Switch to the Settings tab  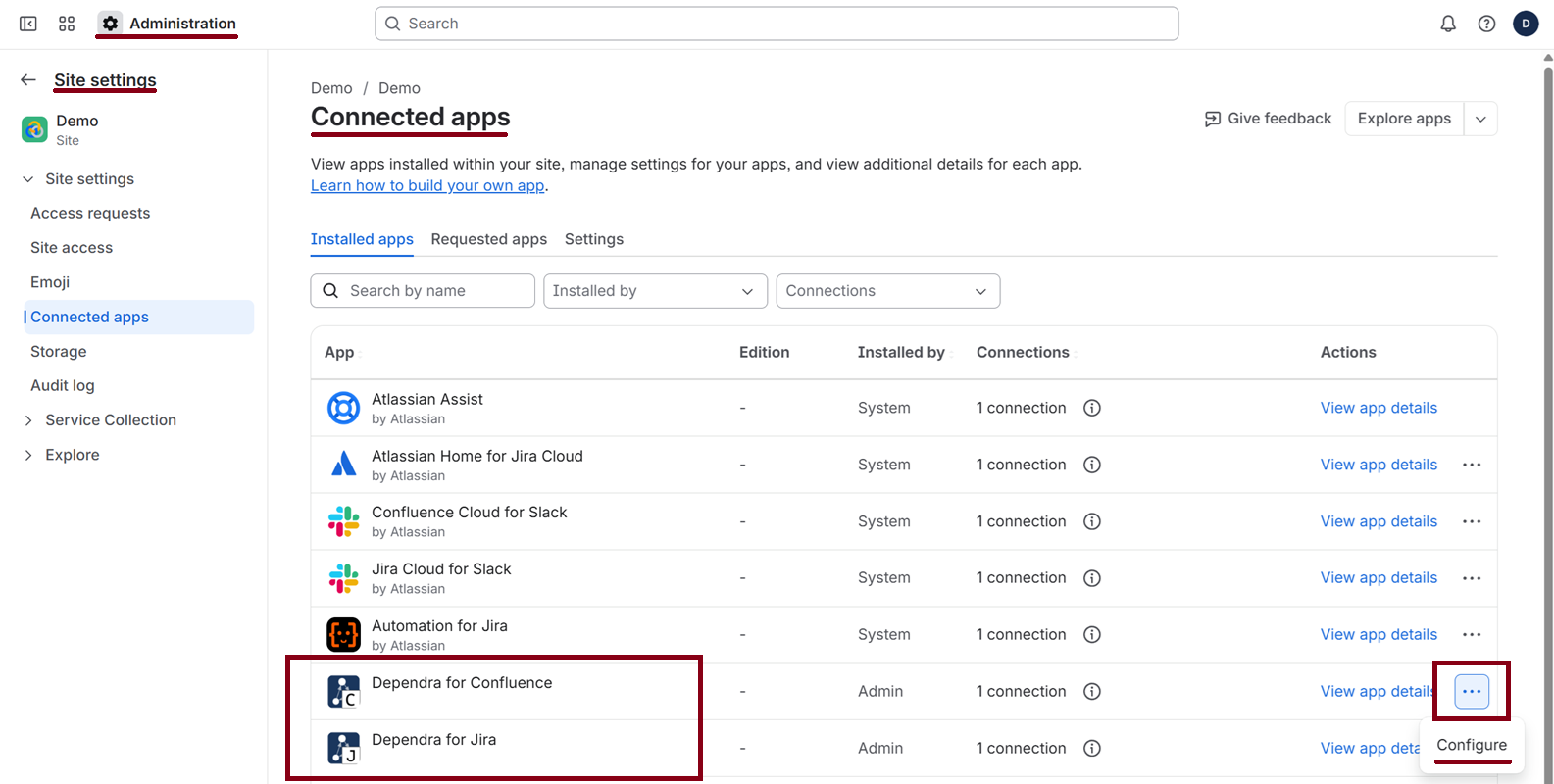(x=594, y=239)
